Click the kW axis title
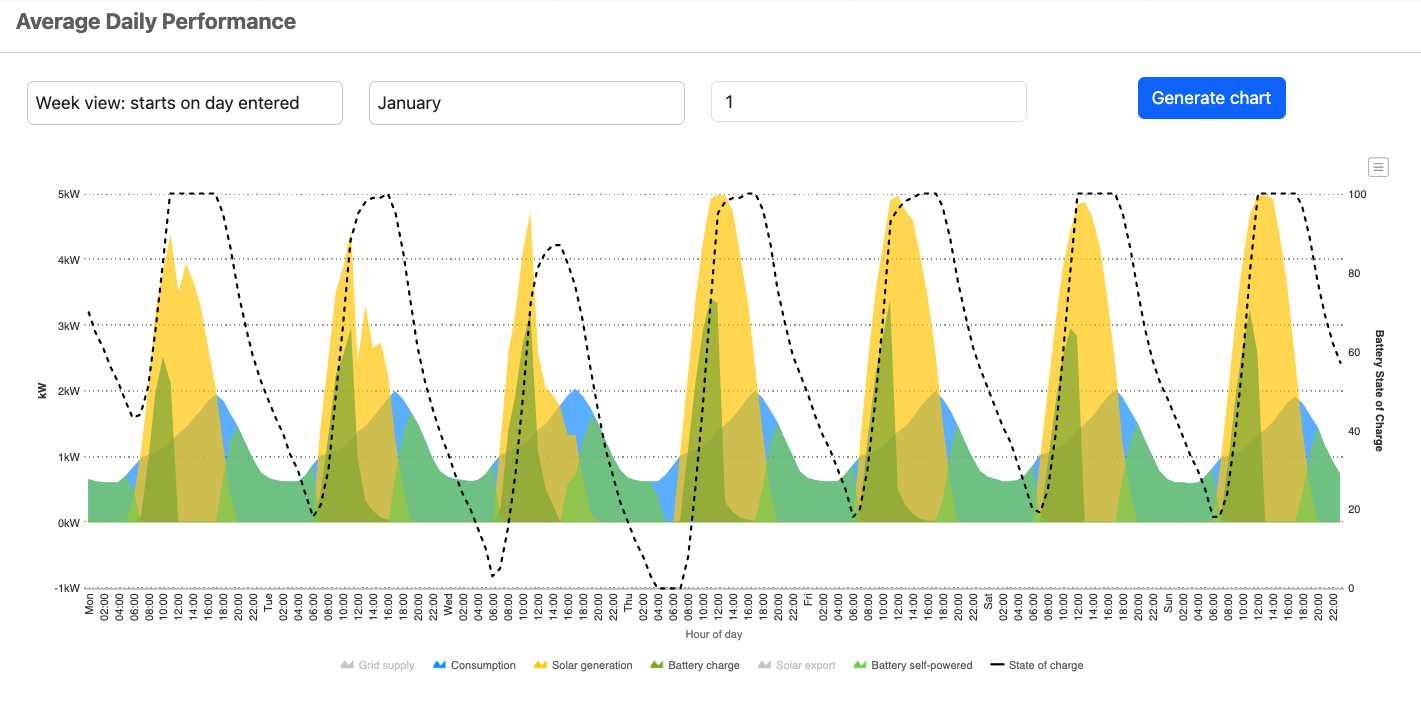The height and width of the screenshot is (703, 1421). pos(43,391)
